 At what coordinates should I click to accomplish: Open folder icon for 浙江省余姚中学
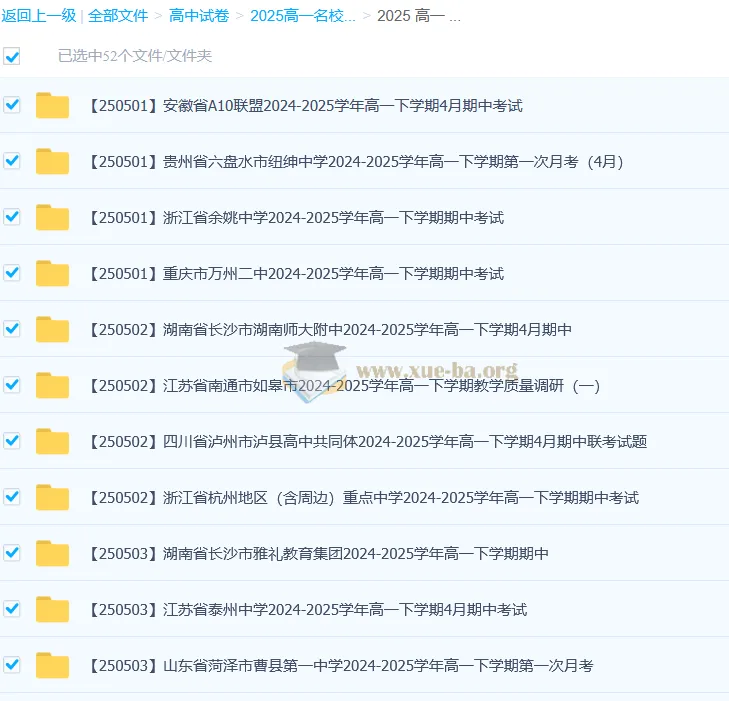pos(52,217)
